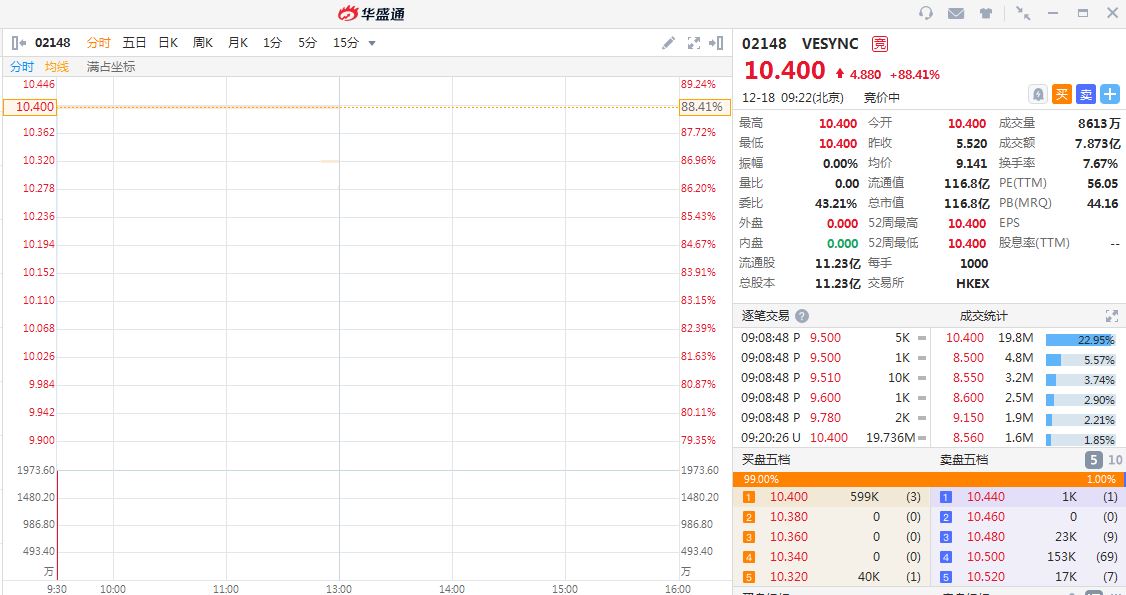1126x595 pixels.
Task: Open the mail messages icon
Action: tap(956, 13)
